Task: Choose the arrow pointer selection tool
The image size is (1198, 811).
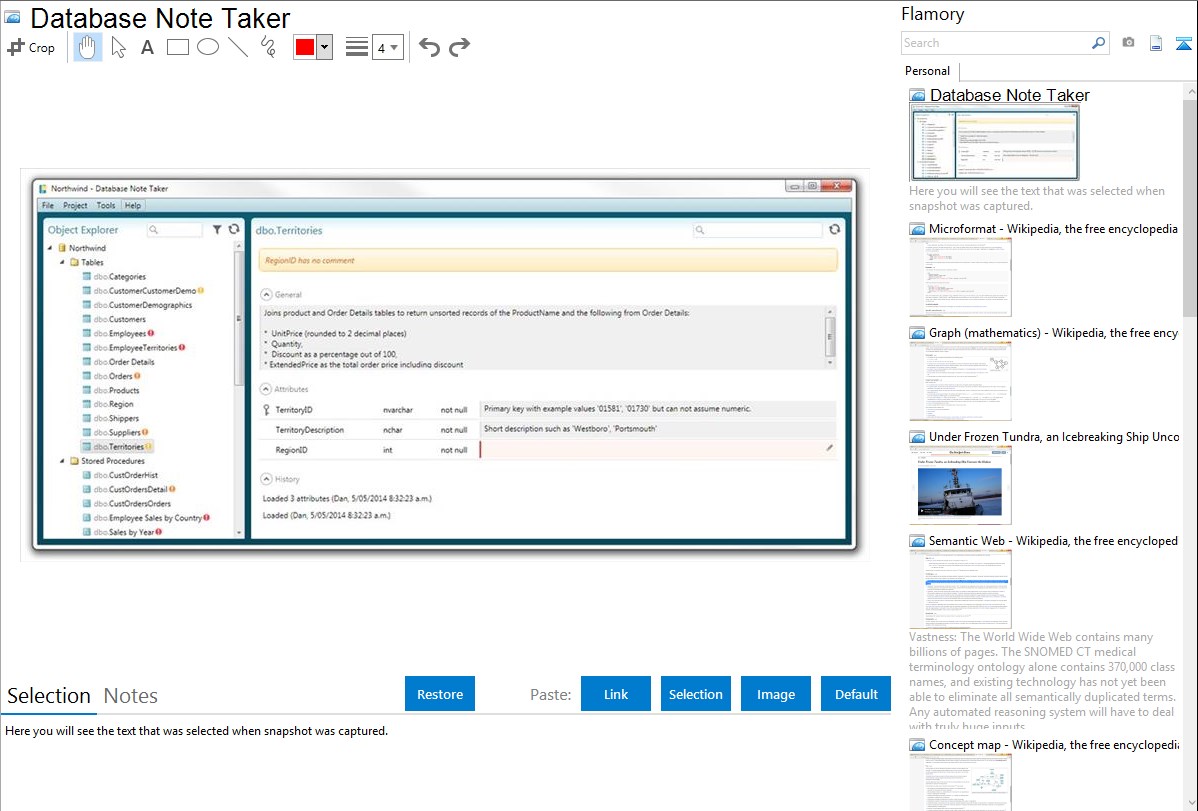Action: pos(118,47)
